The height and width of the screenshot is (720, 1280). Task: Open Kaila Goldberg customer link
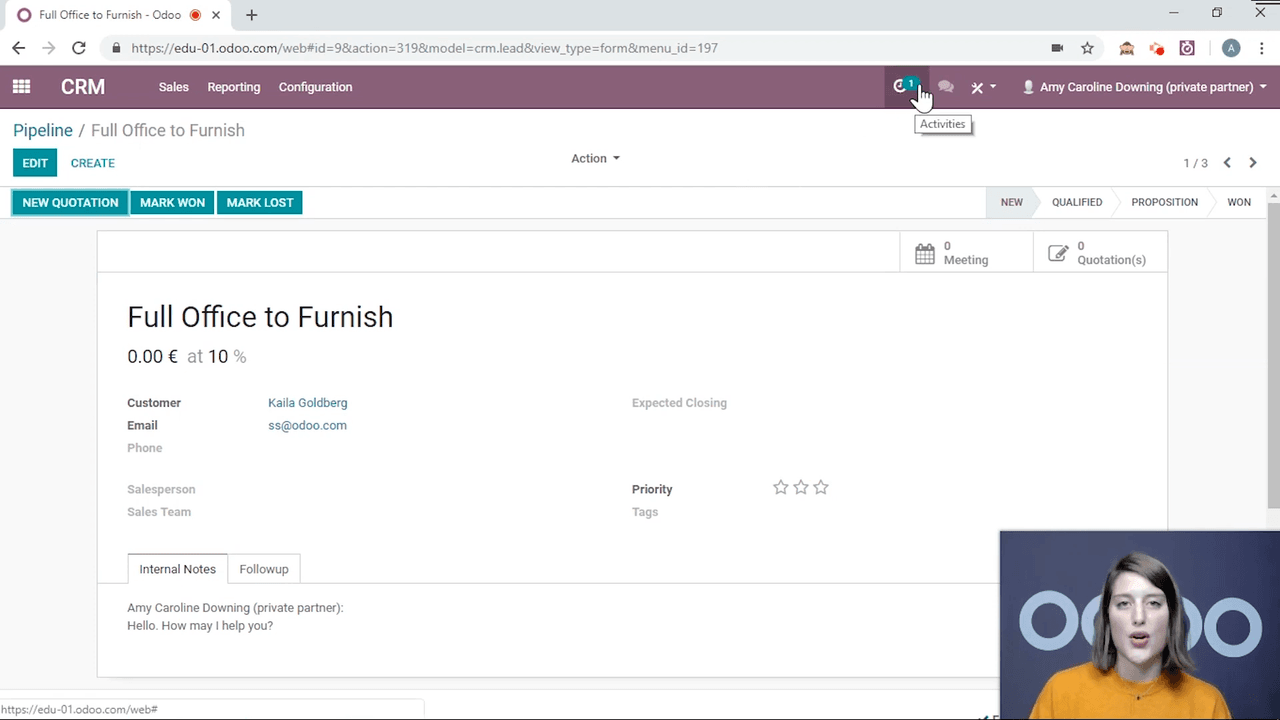tap(308, 403)
